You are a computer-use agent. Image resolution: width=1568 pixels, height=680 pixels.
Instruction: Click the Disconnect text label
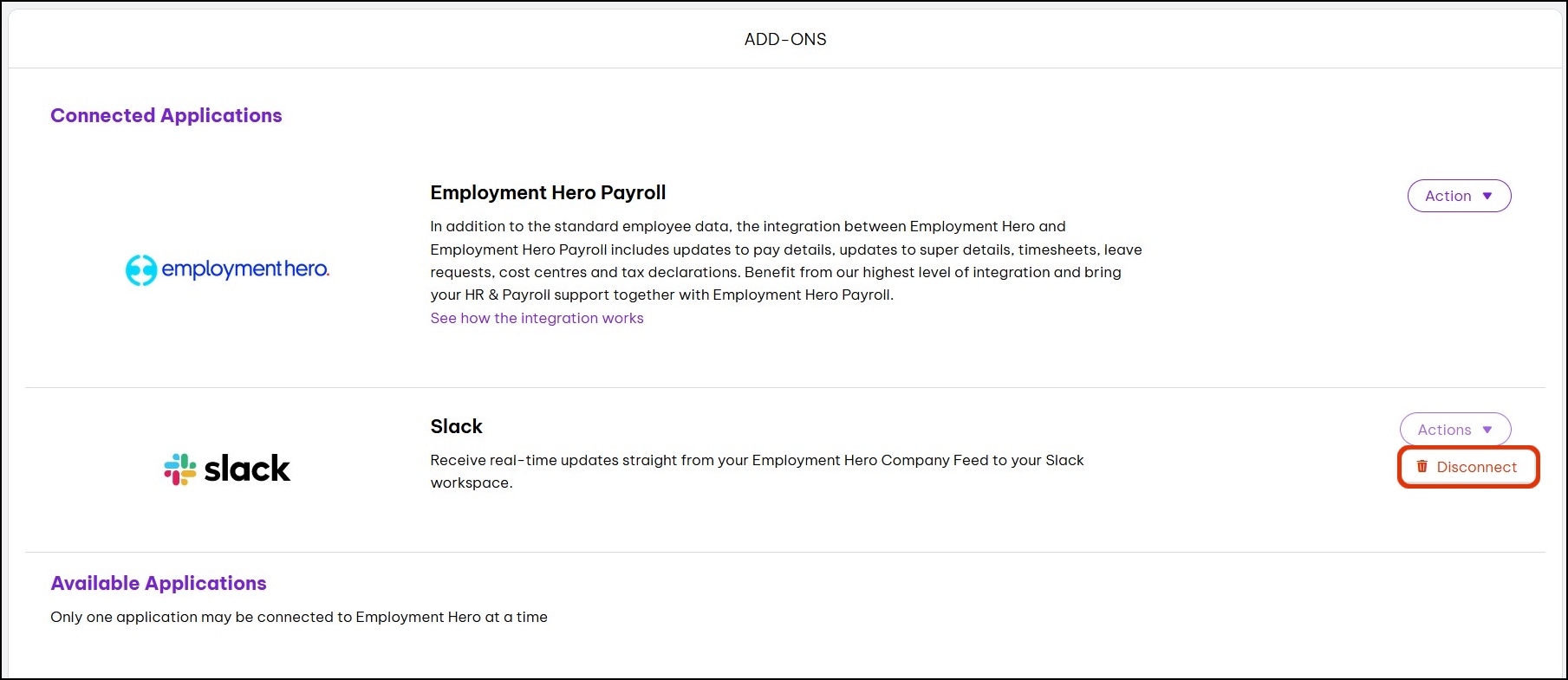tap(1477, 467)
